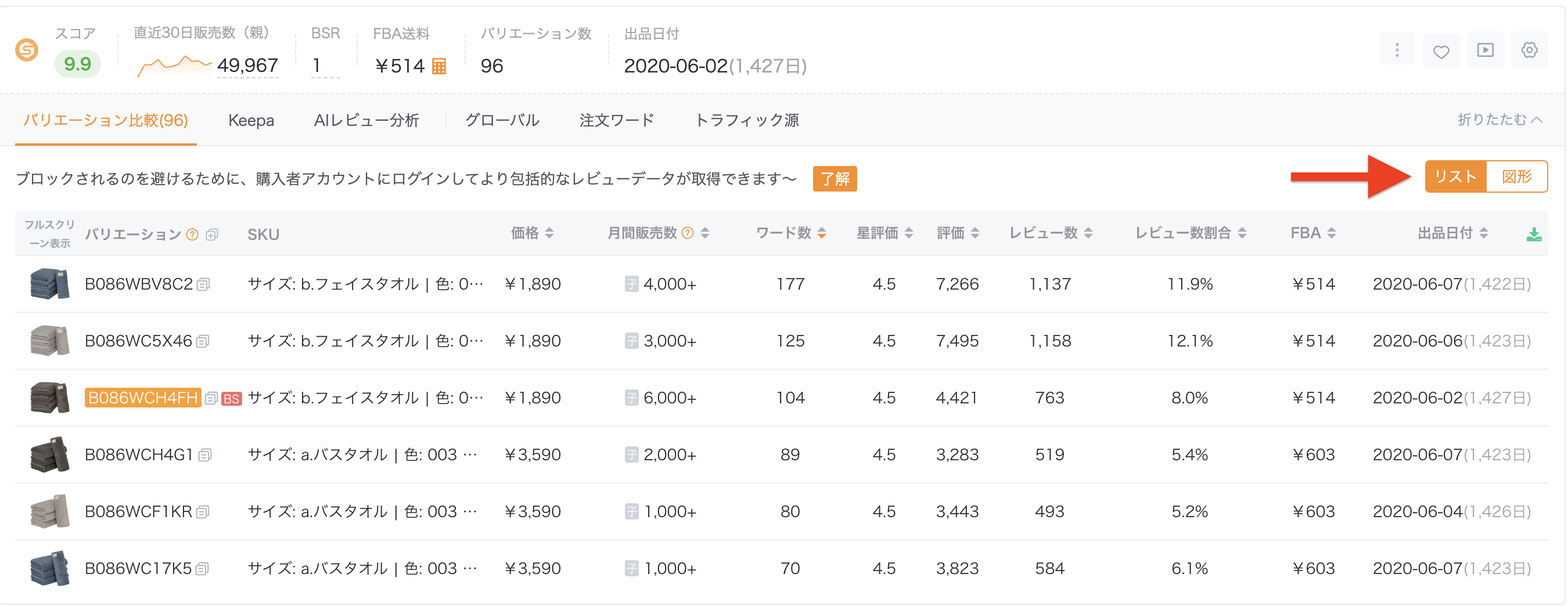
Task: Copy ASIN B086WCH4FH with its copy icon
Action: [211, 398]
